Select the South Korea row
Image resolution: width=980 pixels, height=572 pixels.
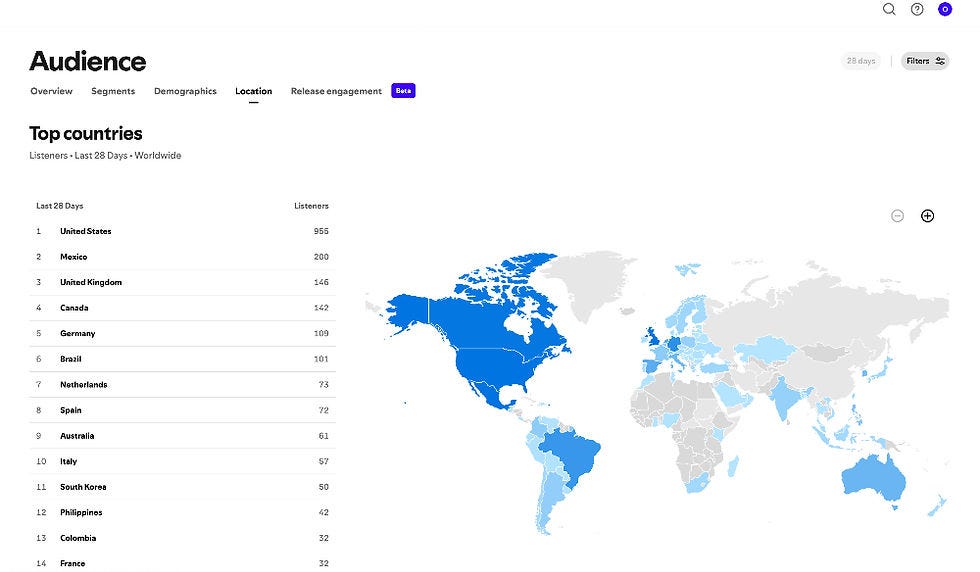(x=182, y=487)
